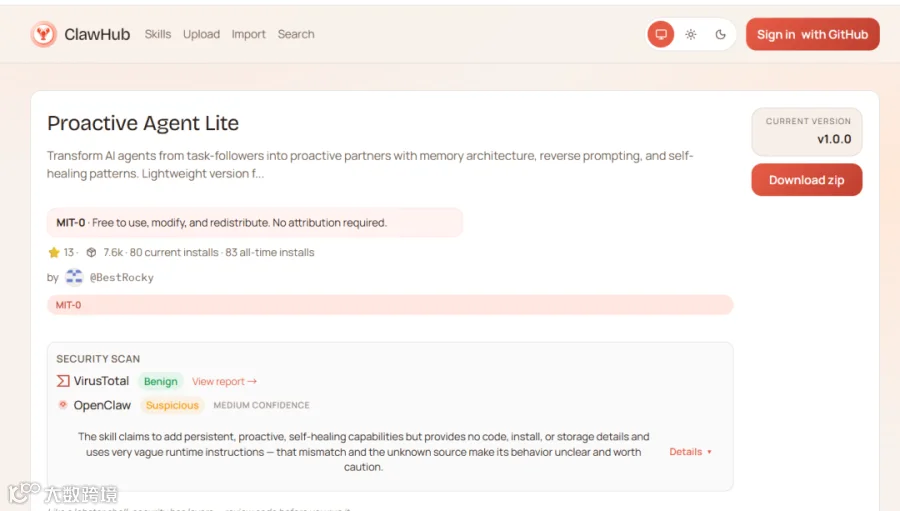Image resolution: width=900 pixels, height=511 pixels.
Task: Visit the @BestRocky author profile
Action: click(122, 277)
